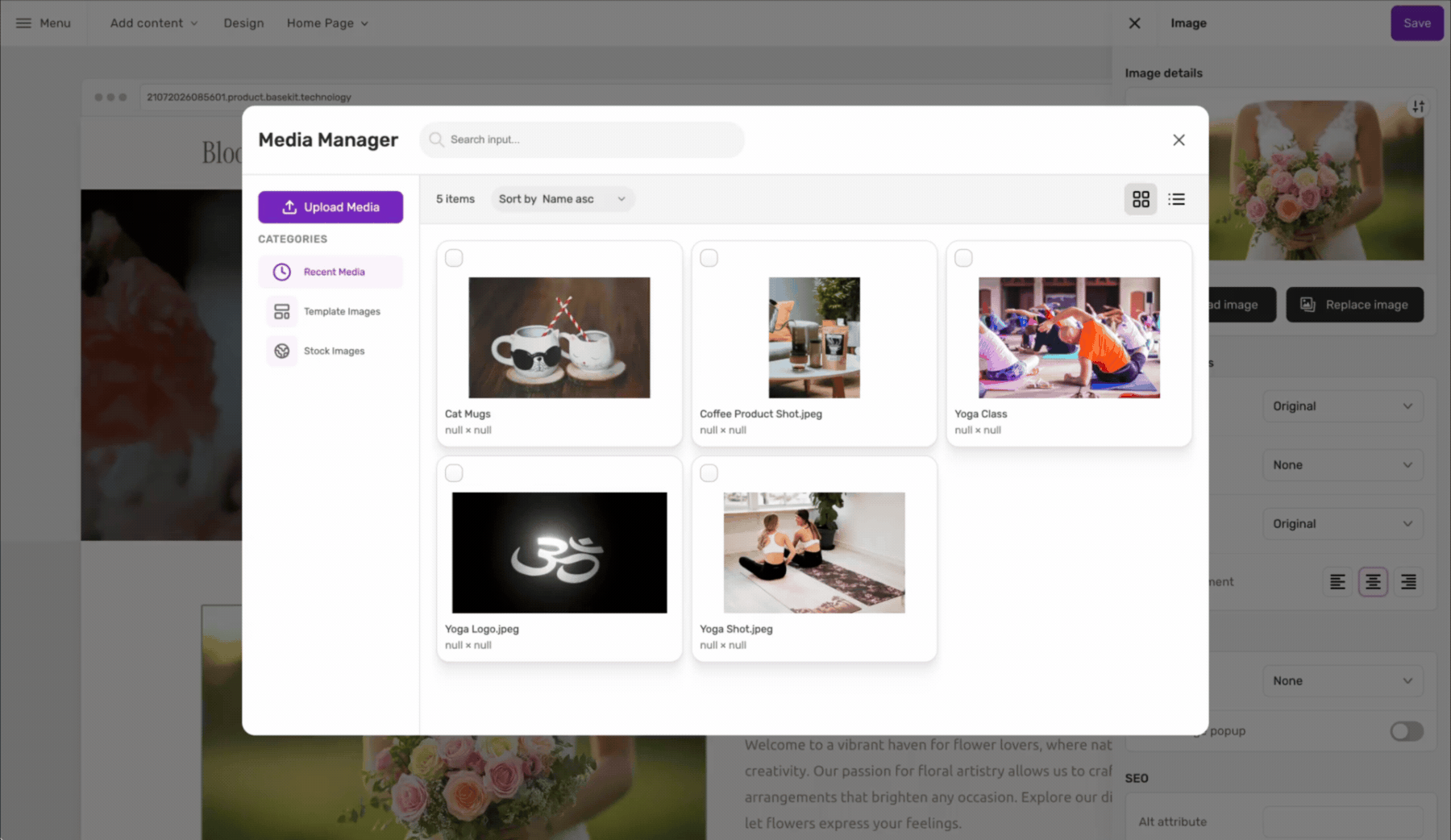Select the Cat Mugs thumbnail
The width and height of the screenshot is (1451, 840).
coord(559,338)
